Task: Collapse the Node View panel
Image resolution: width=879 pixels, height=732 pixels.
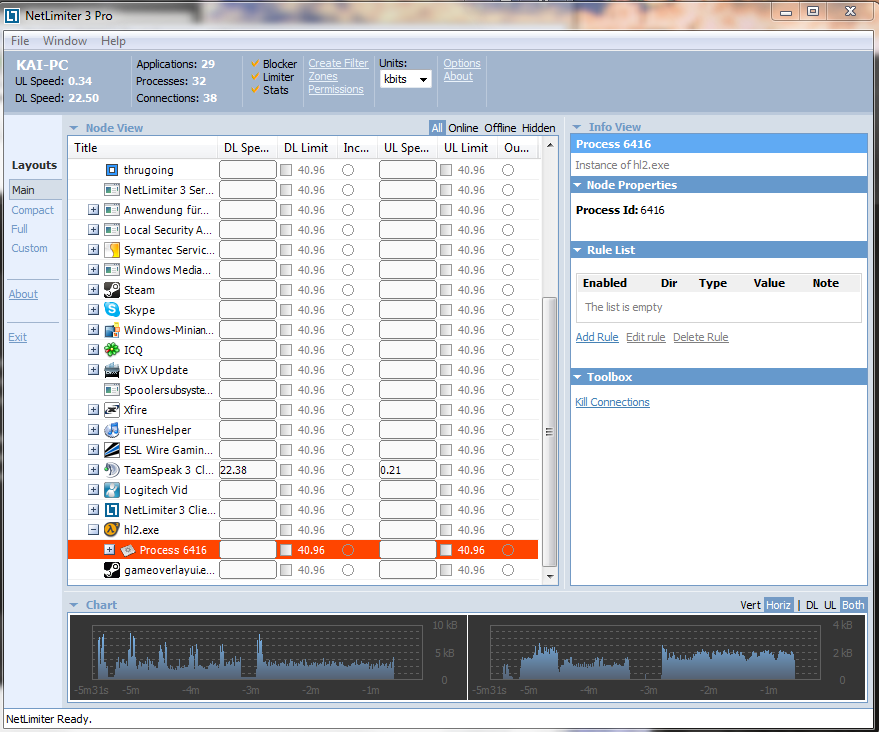Action: (73, 128)
